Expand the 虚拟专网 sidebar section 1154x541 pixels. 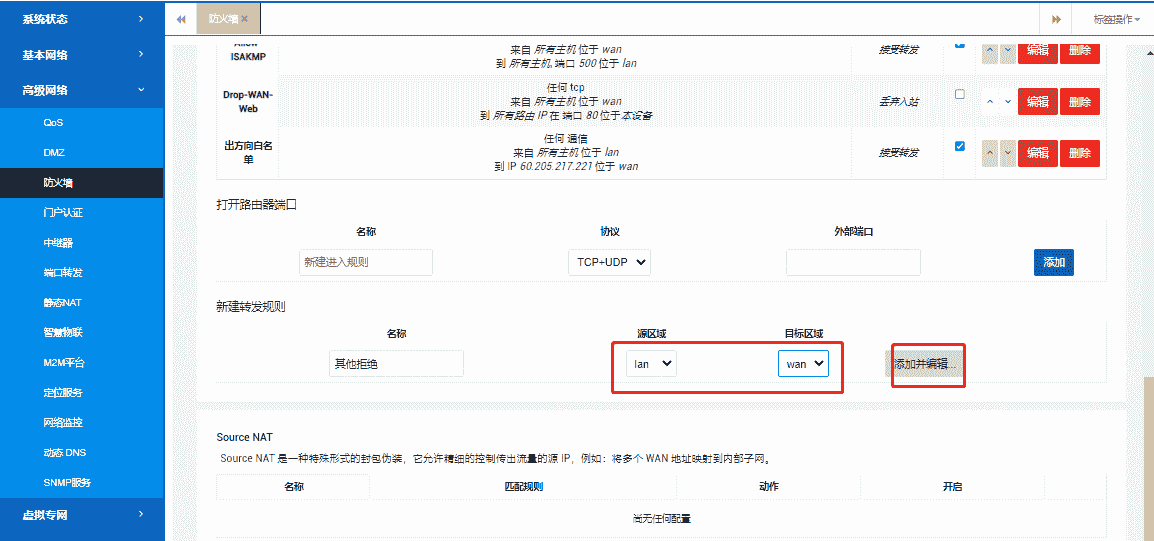coord(82,515)
